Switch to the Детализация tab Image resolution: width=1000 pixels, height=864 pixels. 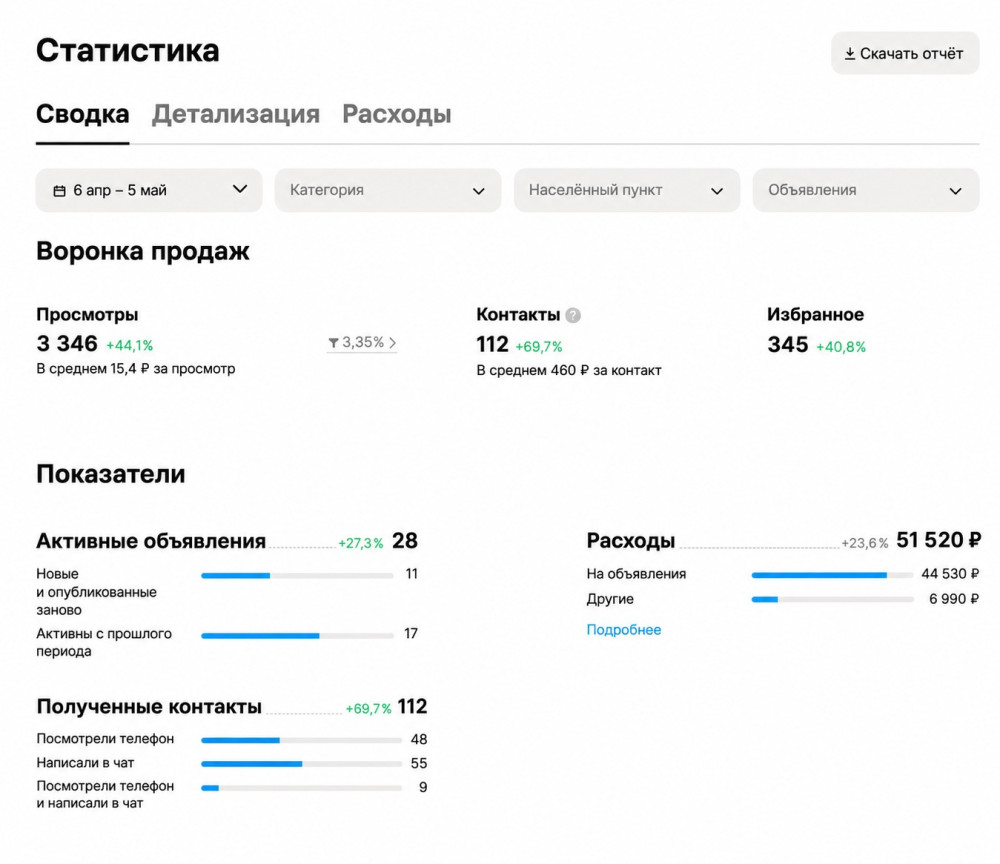pyautogui.click(x=235, y=115)
